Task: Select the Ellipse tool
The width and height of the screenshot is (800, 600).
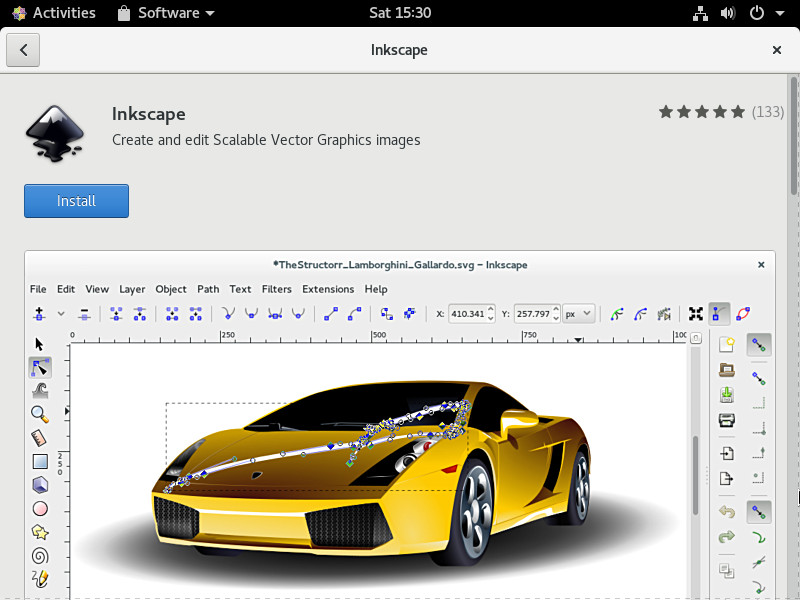Action: [x=40, y=509]
